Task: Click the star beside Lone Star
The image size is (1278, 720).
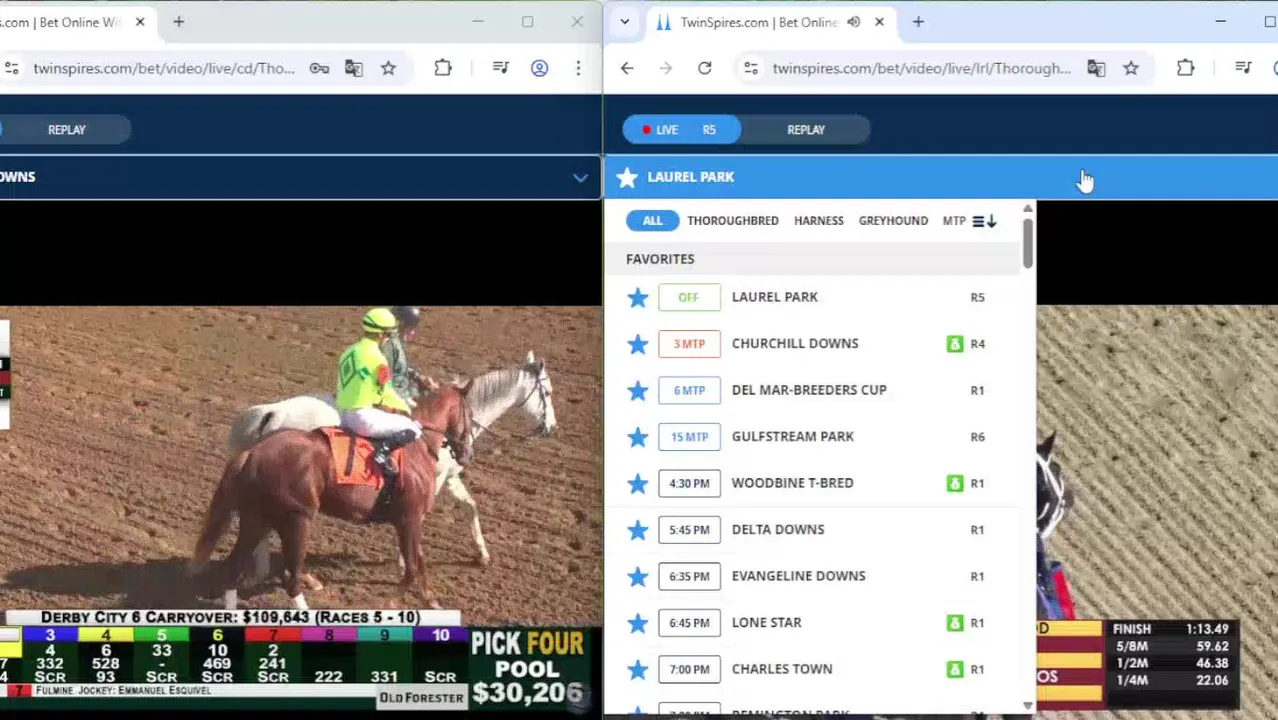Action: 637,623
